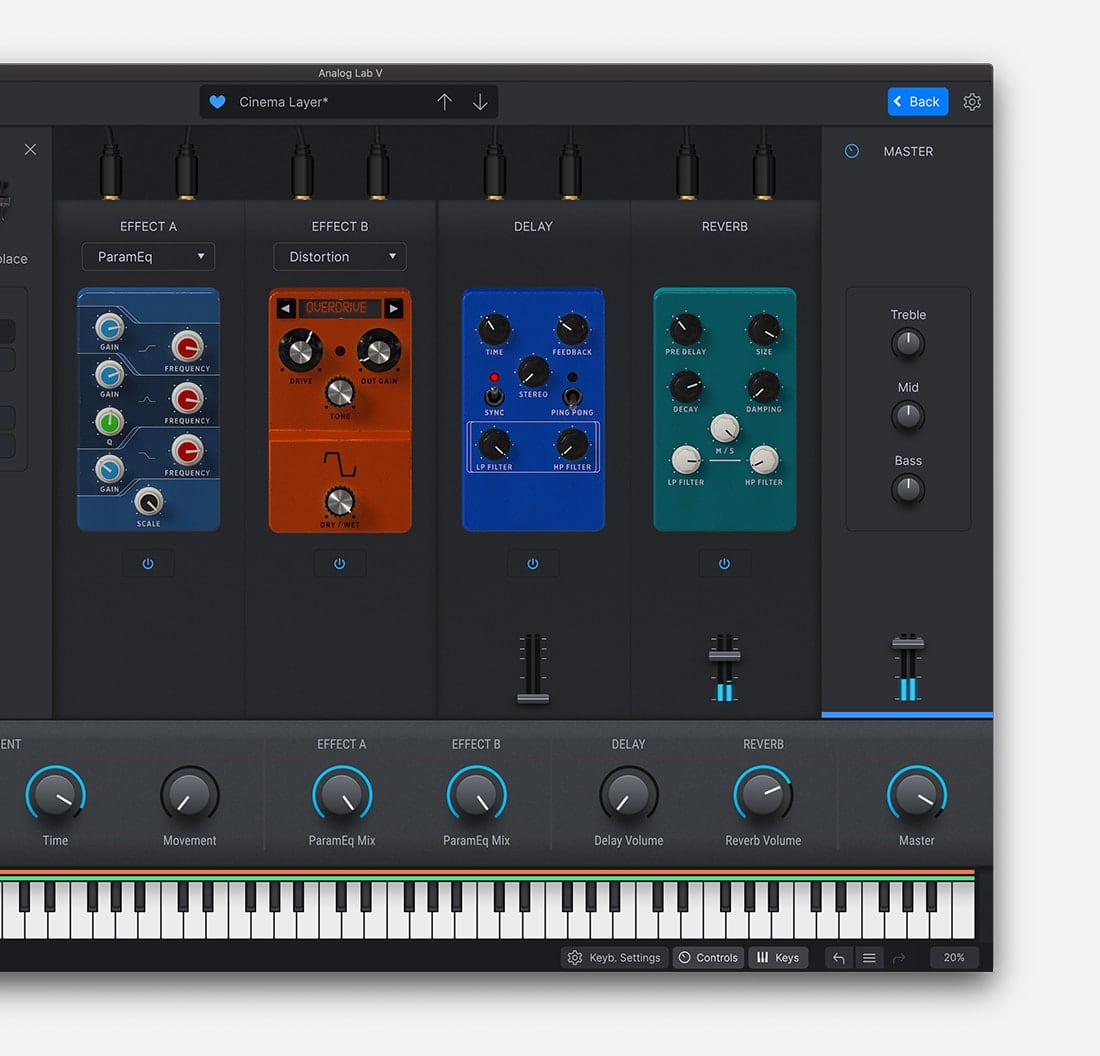Viewport: 1100px width, 1056px height.
Task: Click the Scale knob on ParamEq pedal
Action: [149, 501]
